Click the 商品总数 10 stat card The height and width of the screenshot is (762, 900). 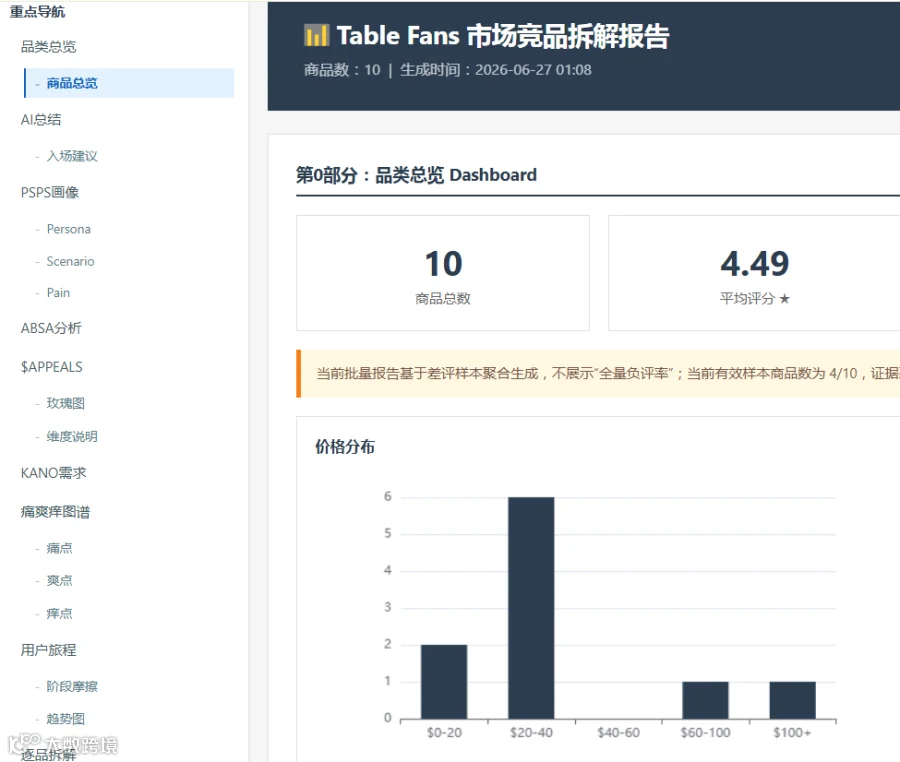[443, 273]
